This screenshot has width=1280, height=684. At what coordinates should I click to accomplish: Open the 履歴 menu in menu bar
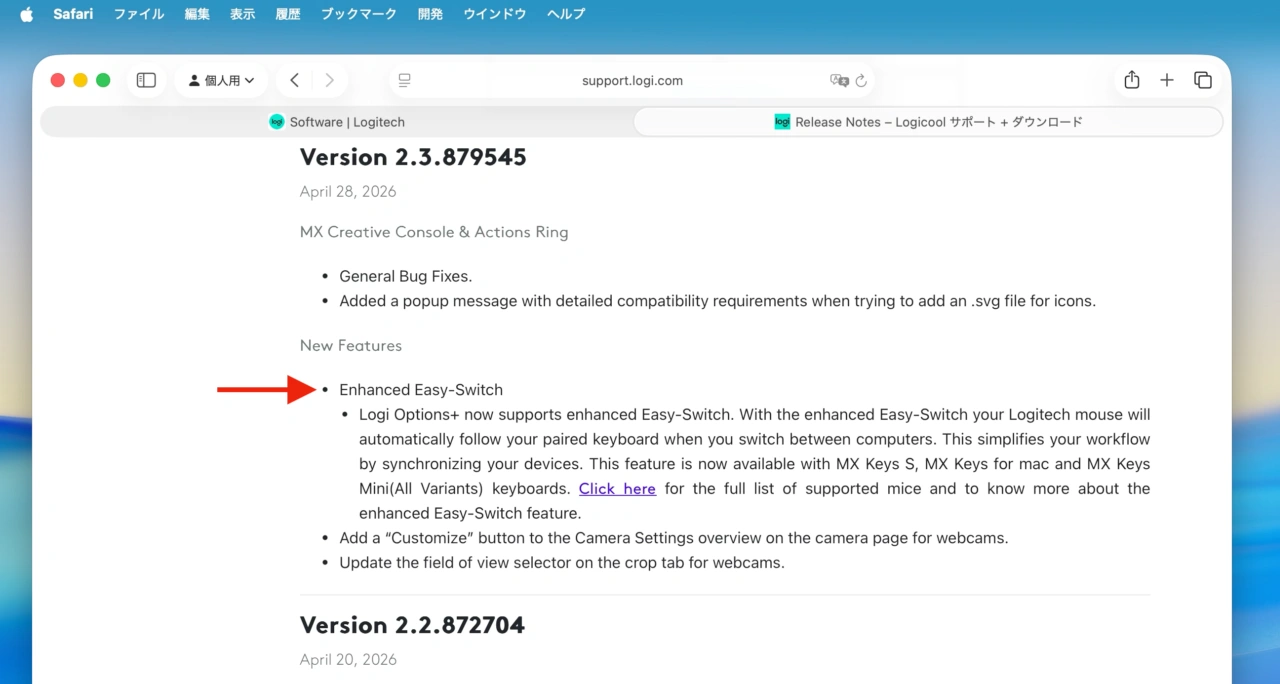click(288, 14)
